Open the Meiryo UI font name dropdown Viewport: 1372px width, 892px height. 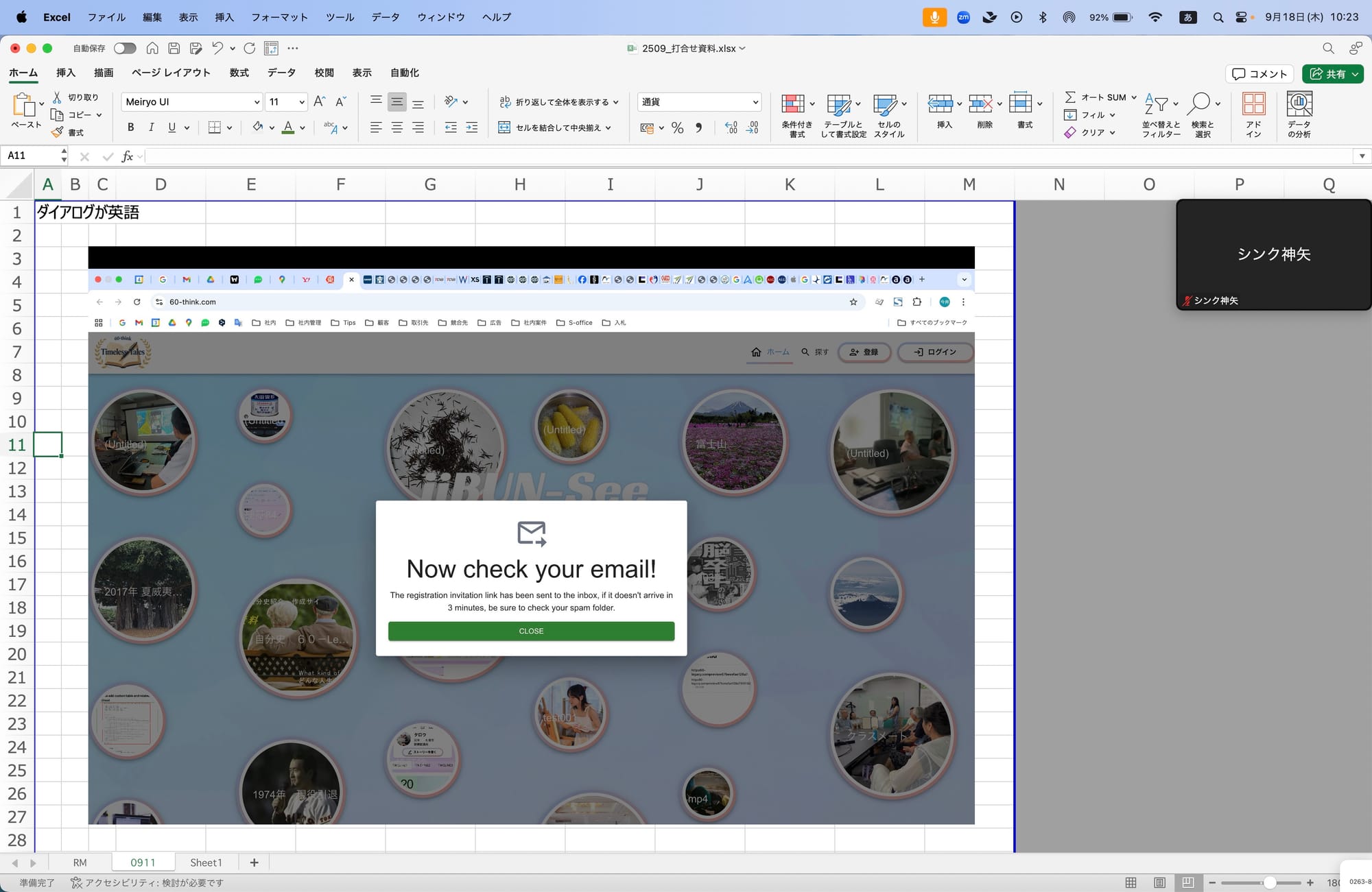coord(257,102)
